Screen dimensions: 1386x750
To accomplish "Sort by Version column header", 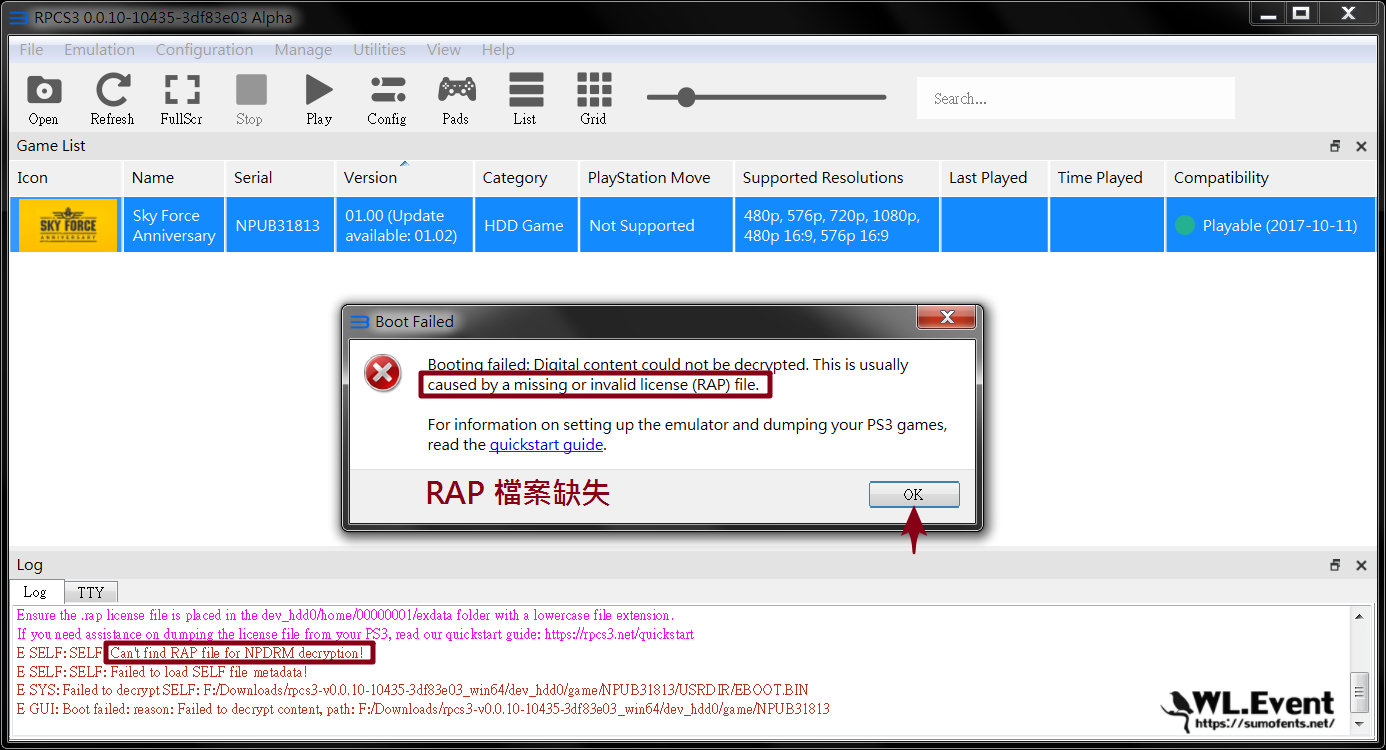I will click(x=404, y=178).
